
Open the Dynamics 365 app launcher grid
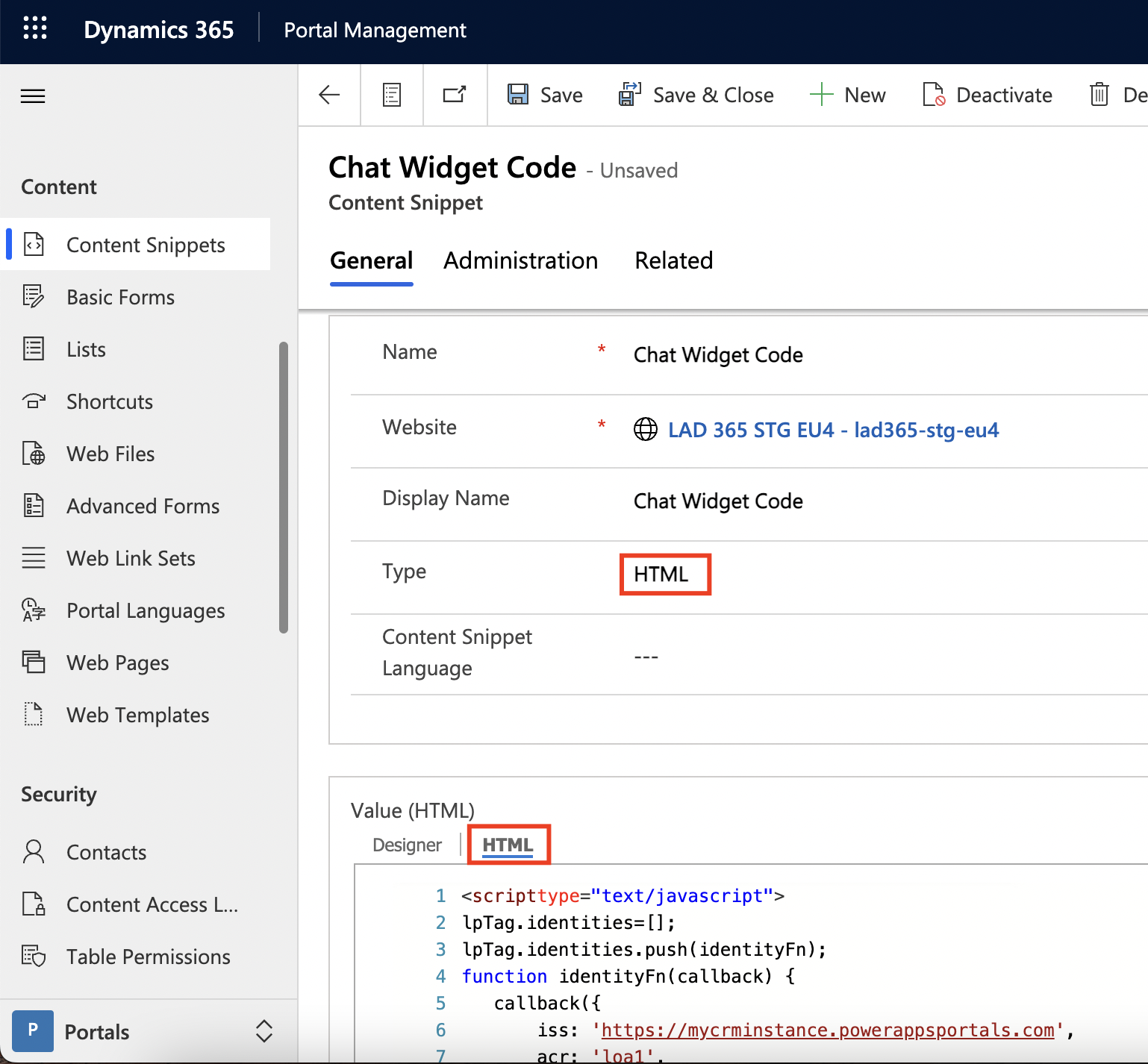point(35,28)
